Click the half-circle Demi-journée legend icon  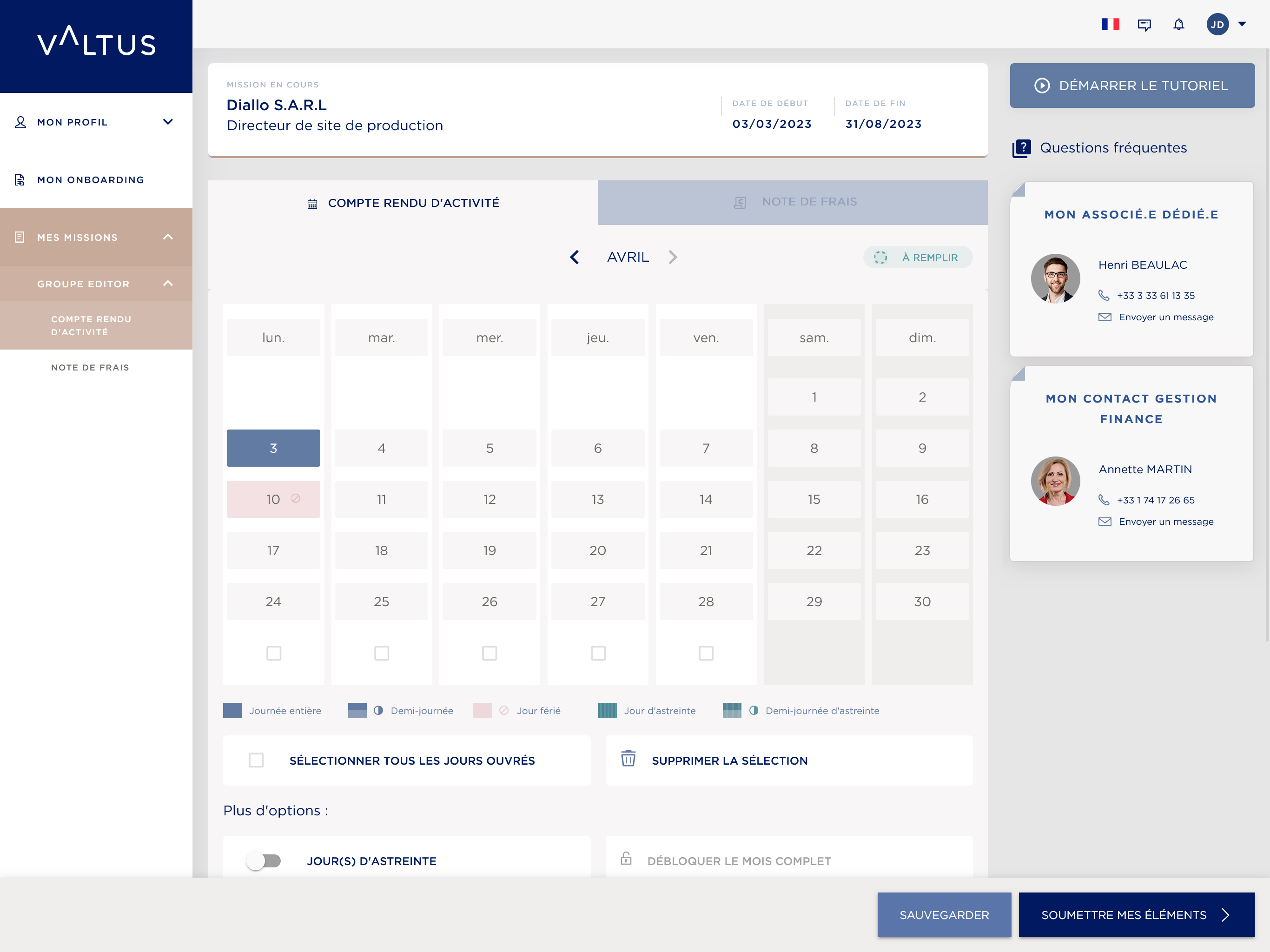tap(378, 710)
